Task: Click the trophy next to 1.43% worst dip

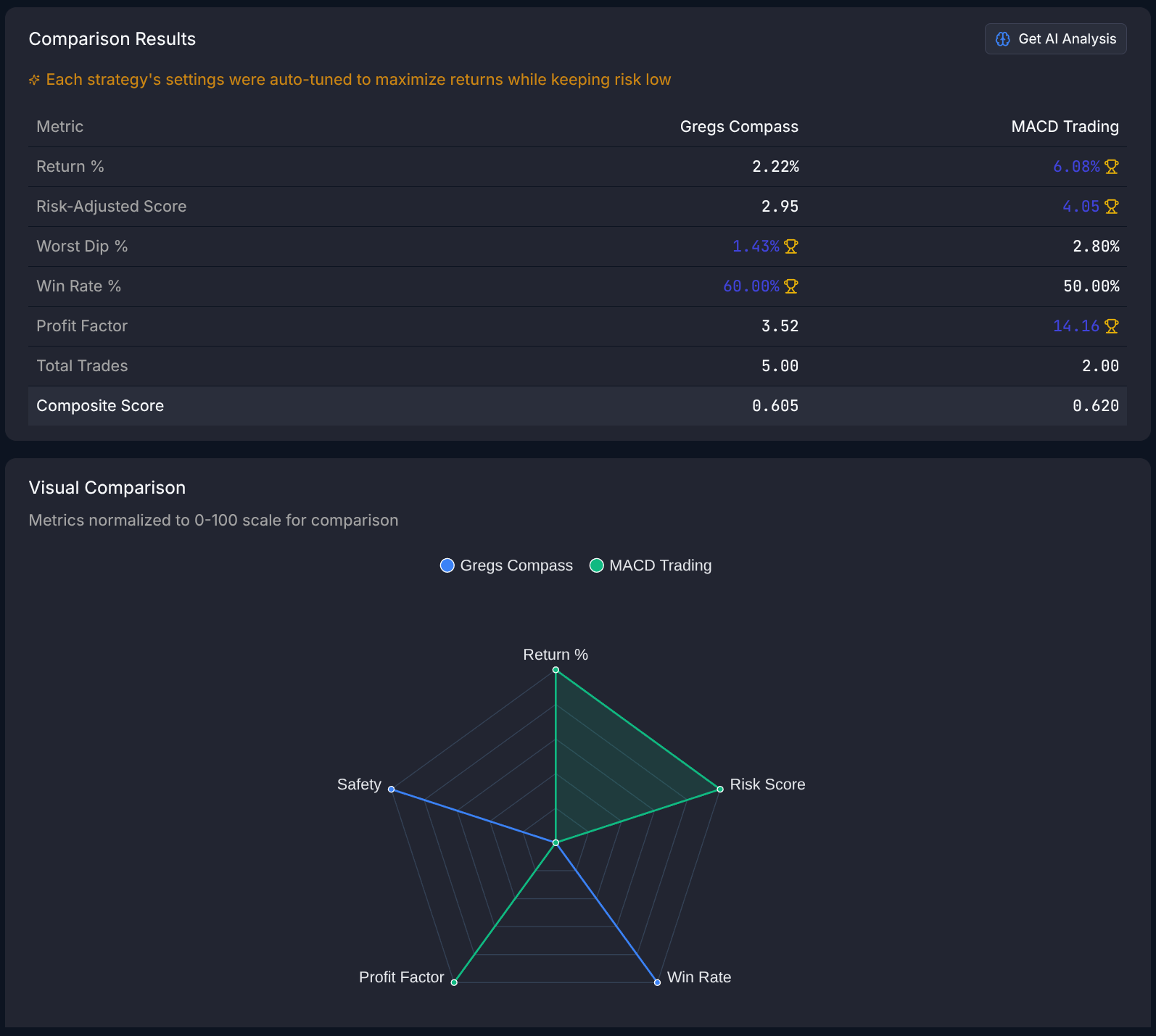Action: [x=791, y=246]
